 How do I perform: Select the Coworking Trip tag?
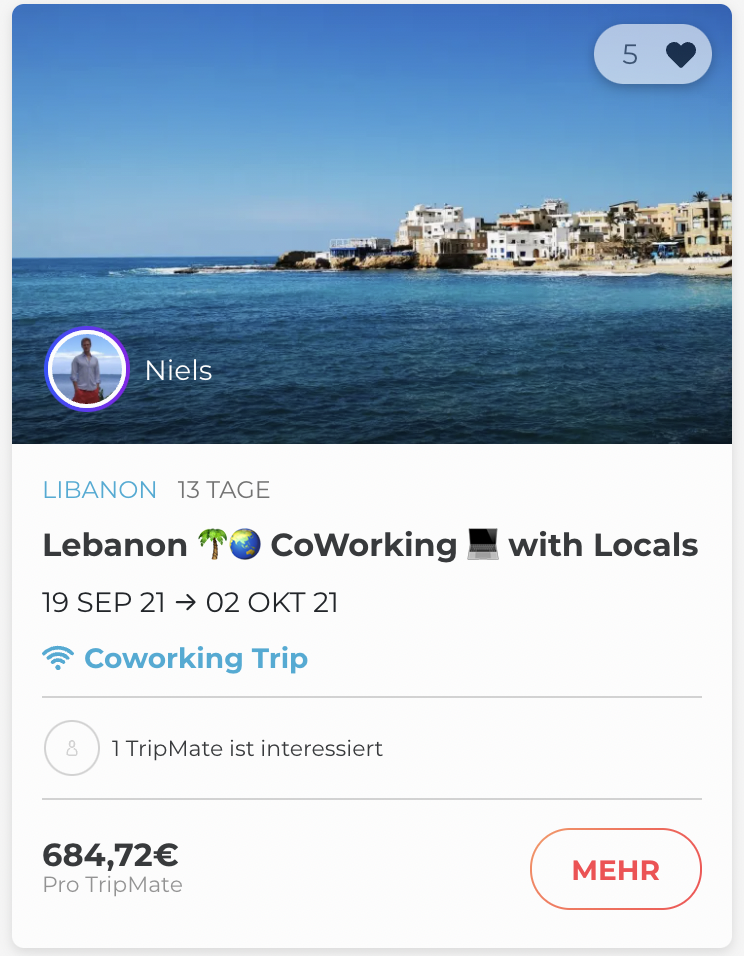tap(196, 659)
